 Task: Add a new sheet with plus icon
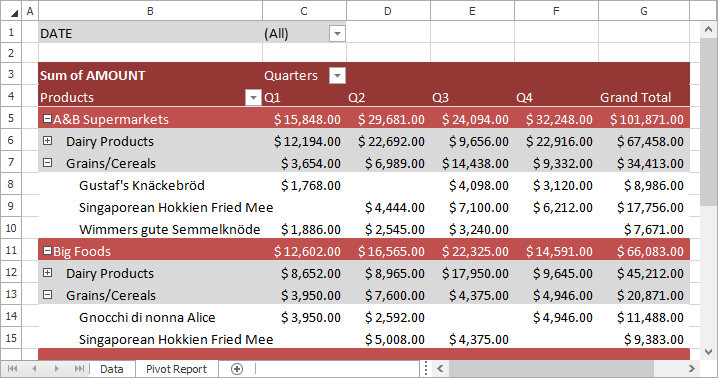pyautogui.click(x=237, y=369)
